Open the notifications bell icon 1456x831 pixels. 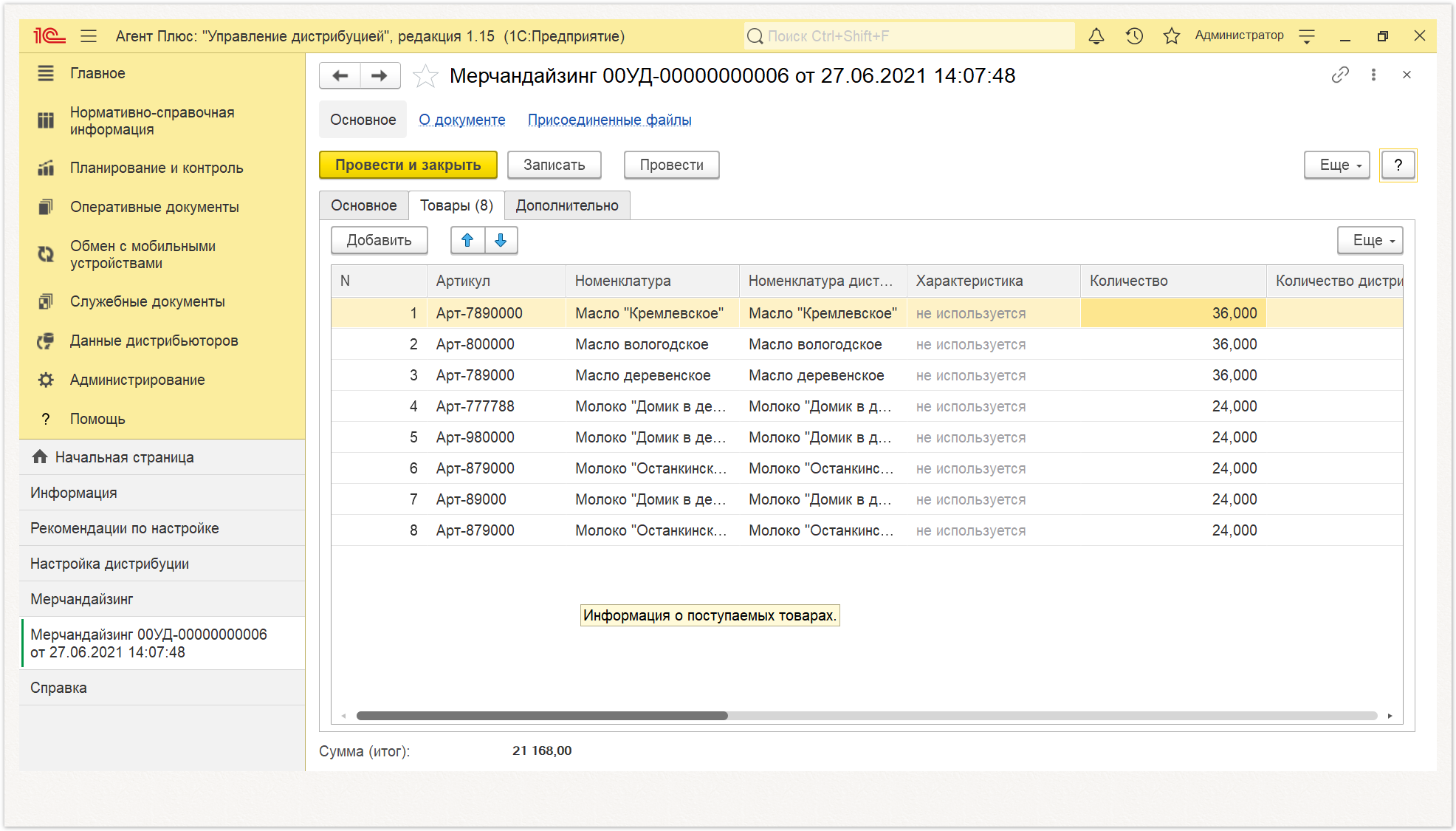coord(1096,35)
